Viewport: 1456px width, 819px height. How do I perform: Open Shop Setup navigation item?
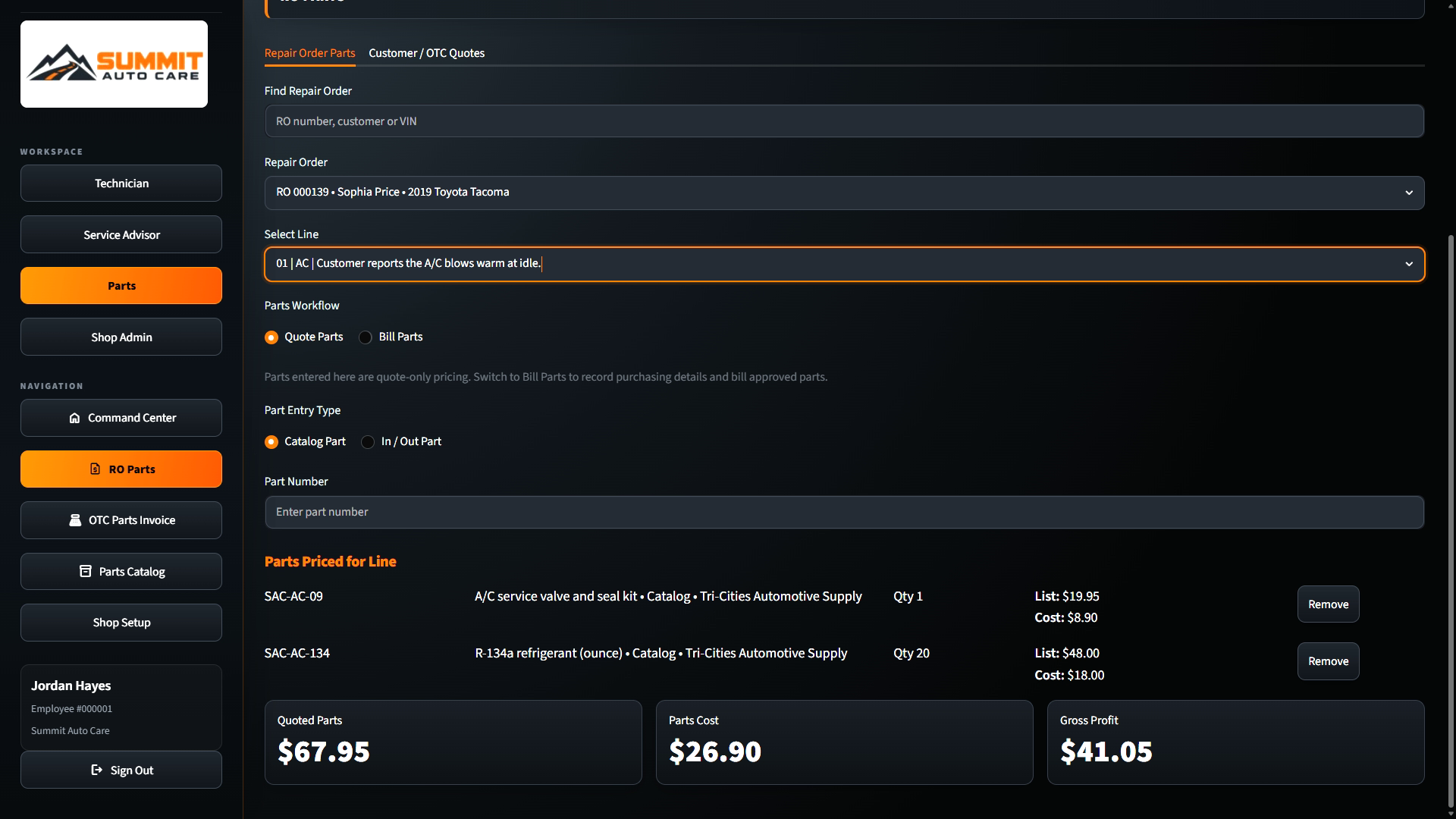(121, 623)
